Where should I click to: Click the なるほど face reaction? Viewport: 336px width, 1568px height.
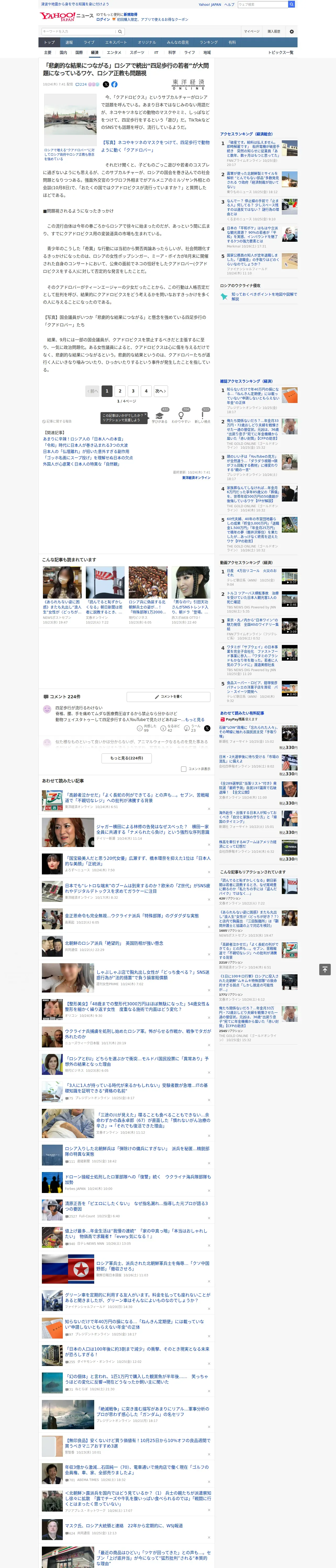coord(171,728)
